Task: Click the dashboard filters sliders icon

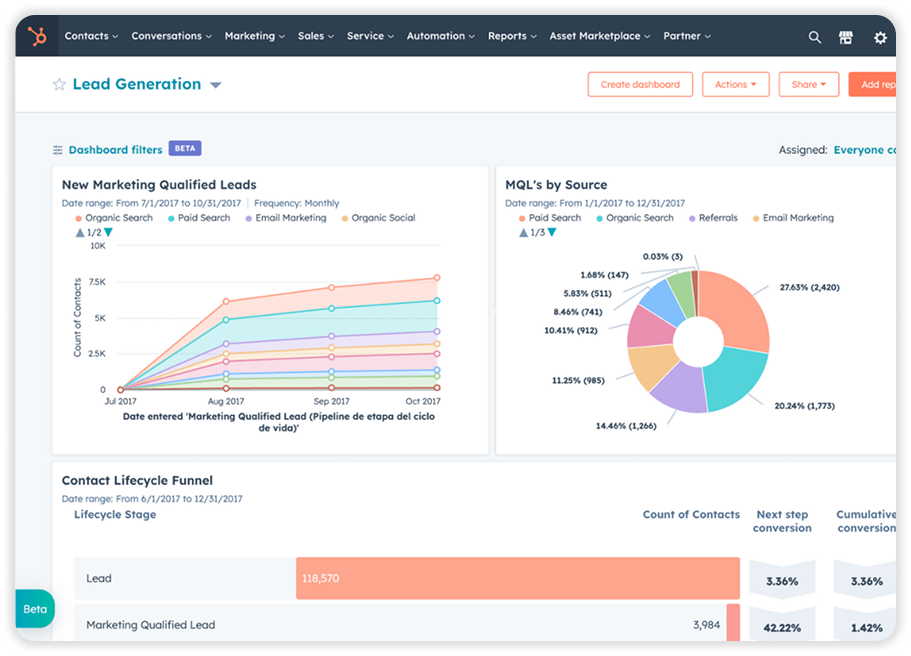Action: coord(58,150)
